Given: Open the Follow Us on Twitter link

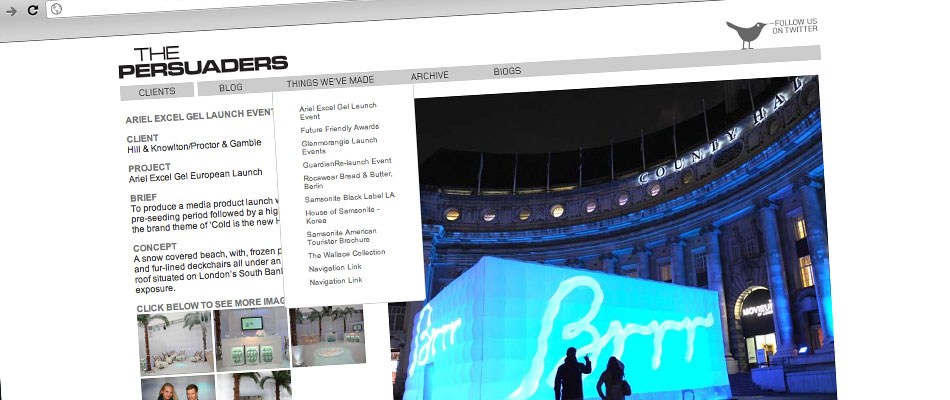Looking at the screenshot, I should click(x=795, y=27).
